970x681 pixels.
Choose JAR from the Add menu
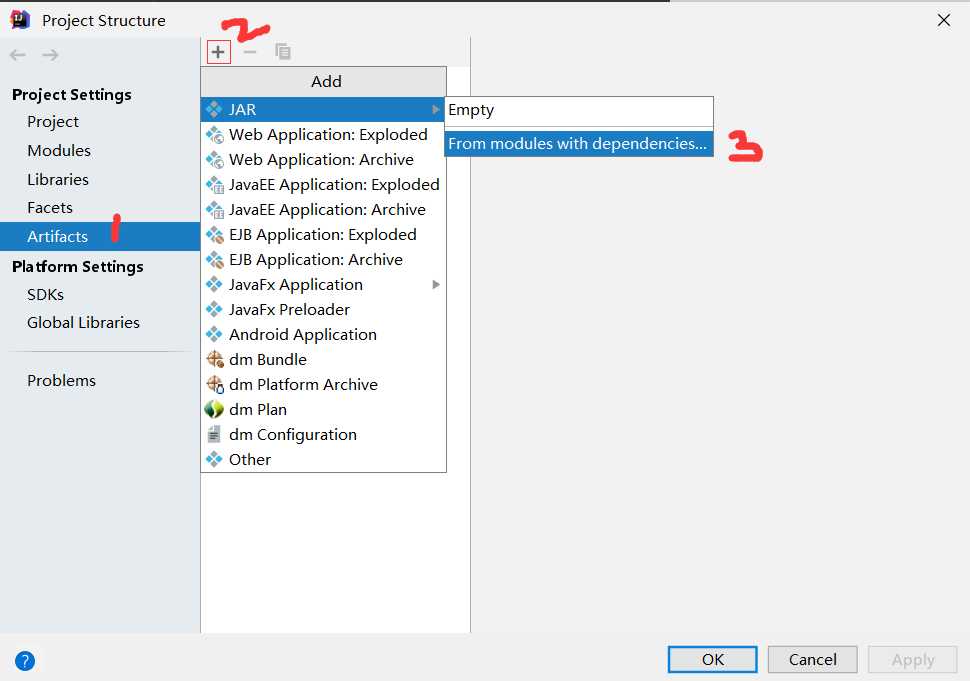tap(323, 109)
